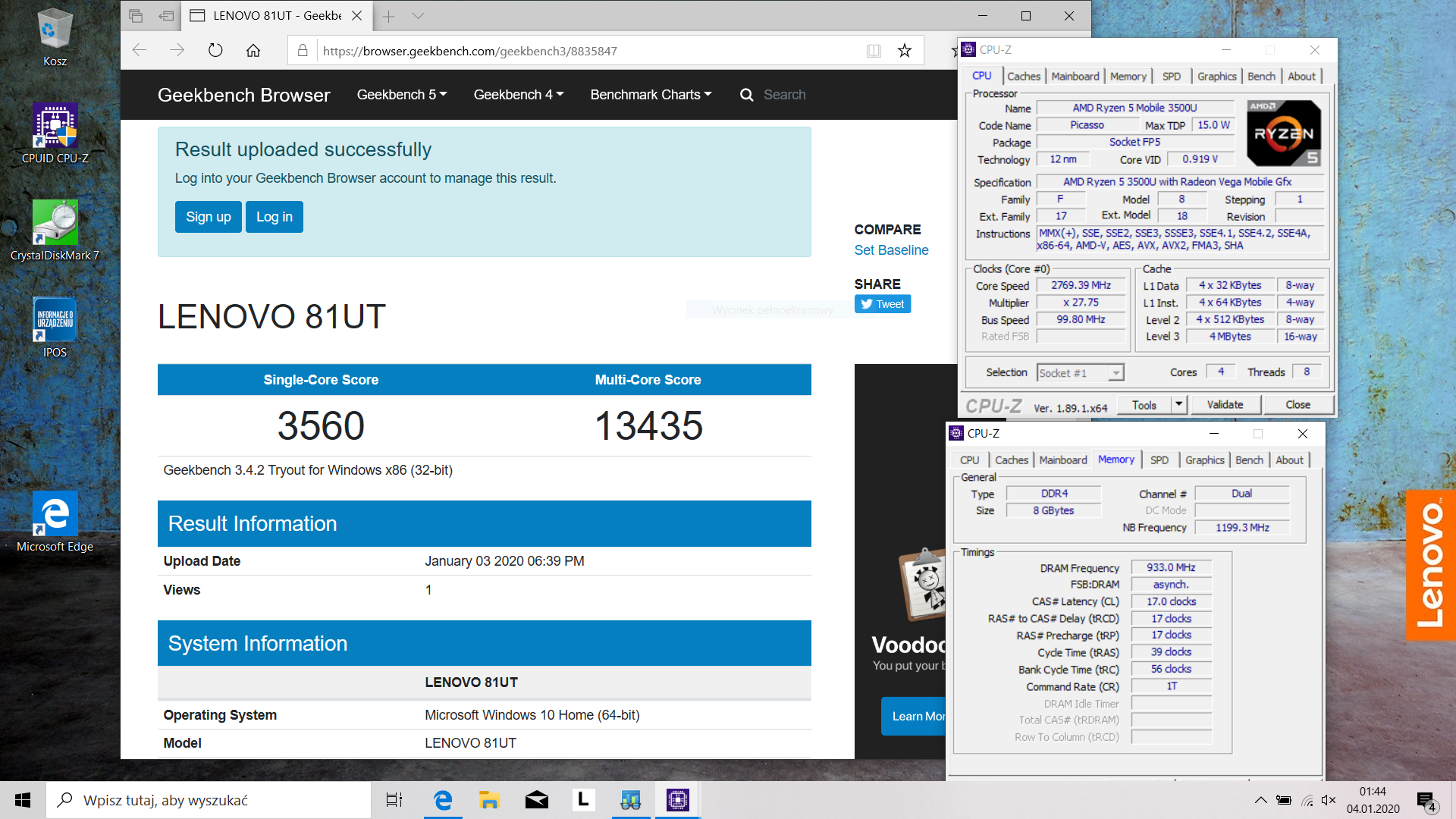
Task: Show hidden system tray icons
Action: coord(1260,800)
